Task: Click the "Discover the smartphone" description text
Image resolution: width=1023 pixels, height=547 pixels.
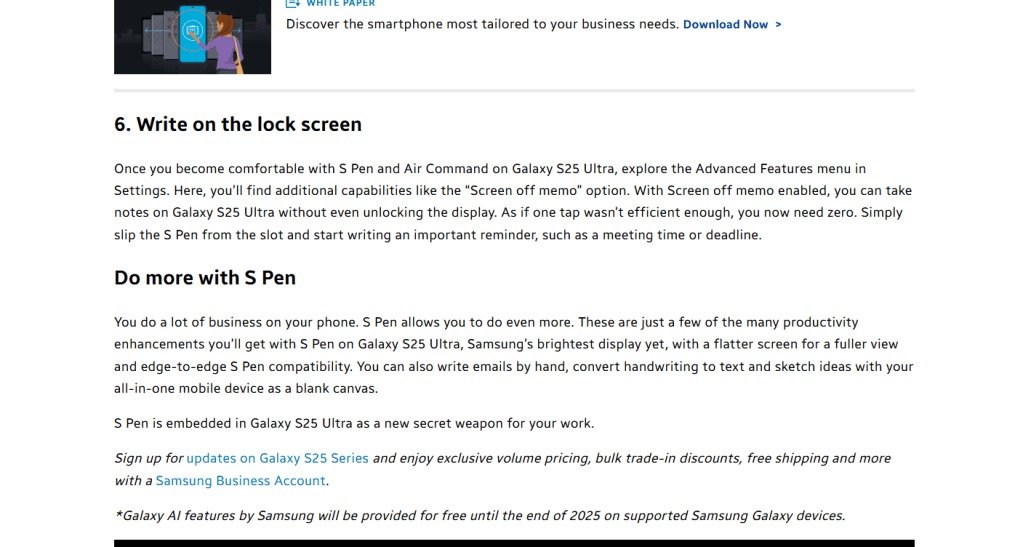Action: click(x=482, y=24)
